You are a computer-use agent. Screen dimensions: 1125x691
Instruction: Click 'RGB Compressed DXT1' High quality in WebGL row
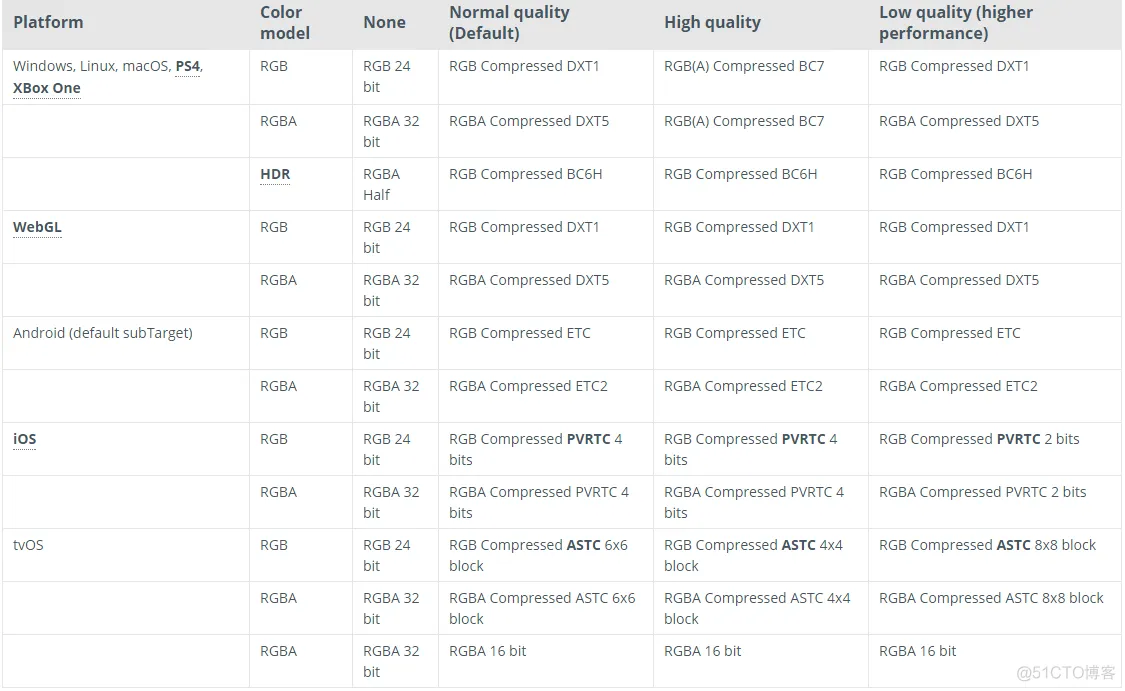point(739,227)
